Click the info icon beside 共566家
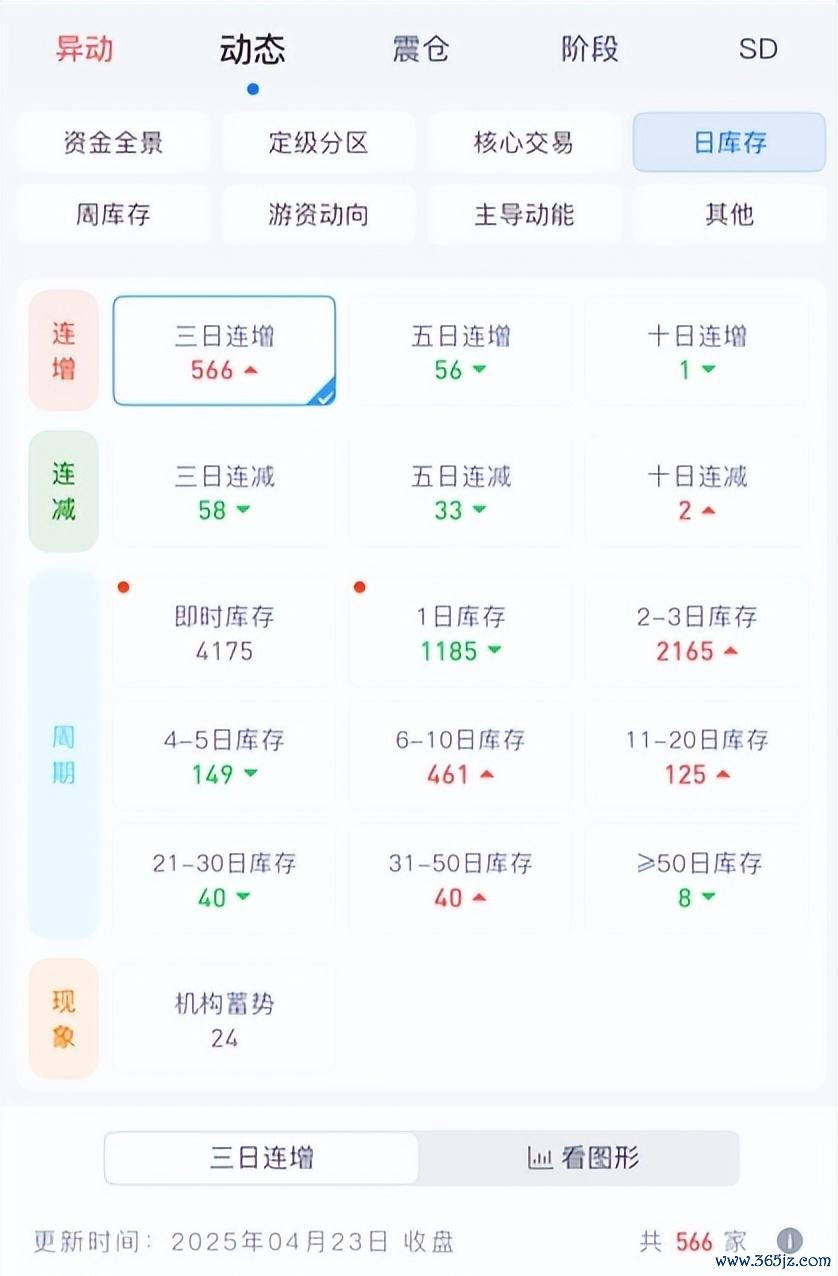Image resolution: width=838 pixels, height=1276 pixels. click(789, 1241)
